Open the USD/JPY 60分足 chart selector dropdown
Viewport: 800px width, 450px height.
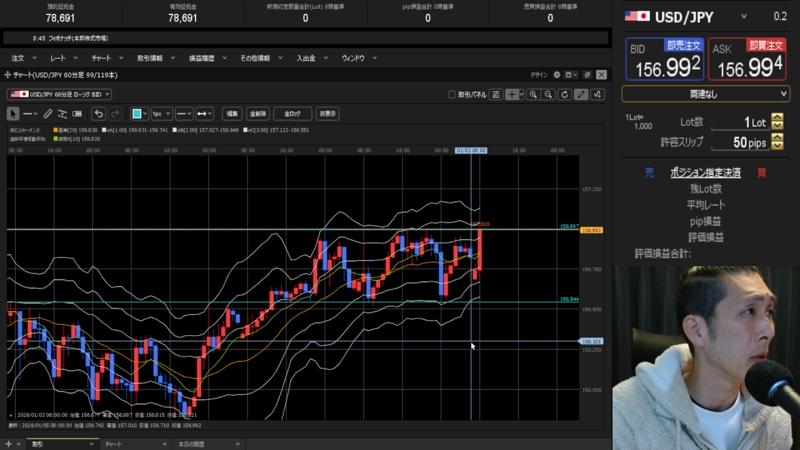pyautogui.click(x=58, y=94)
